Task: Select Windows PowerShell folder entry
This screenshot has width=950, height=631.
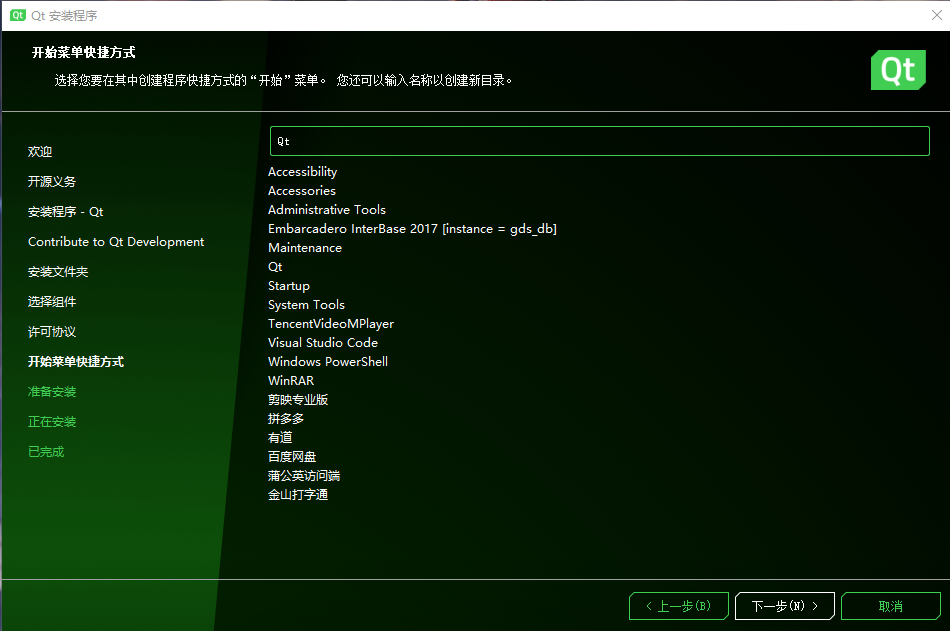Action: click(328, 362)
